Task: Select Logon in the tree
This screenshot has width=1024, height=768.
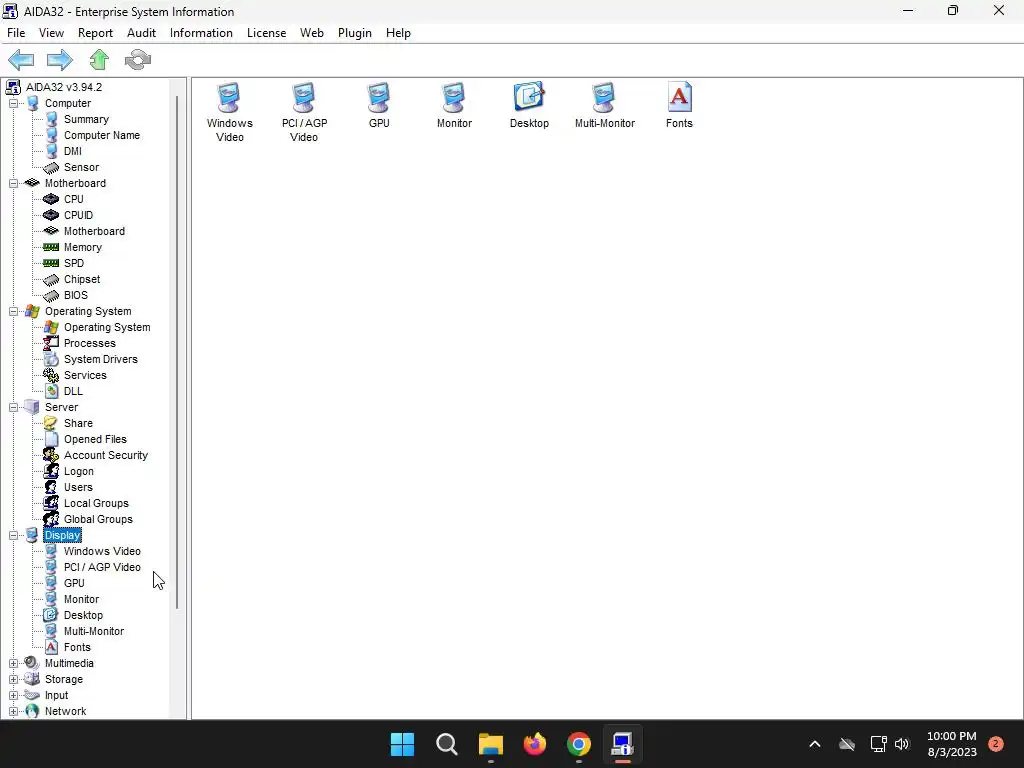Action: click(x=79, y=472)
